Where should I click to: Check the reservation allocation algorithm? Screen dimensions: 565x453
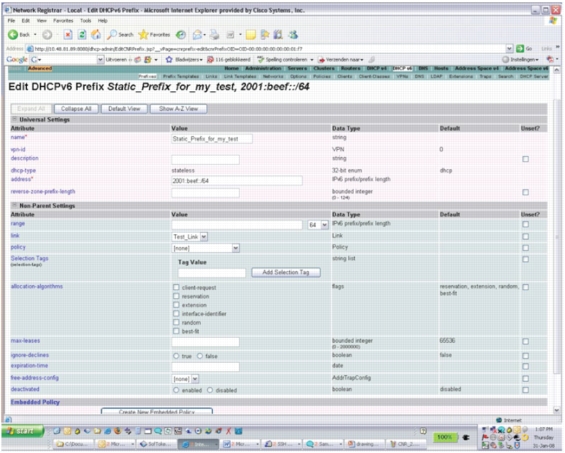176,296
